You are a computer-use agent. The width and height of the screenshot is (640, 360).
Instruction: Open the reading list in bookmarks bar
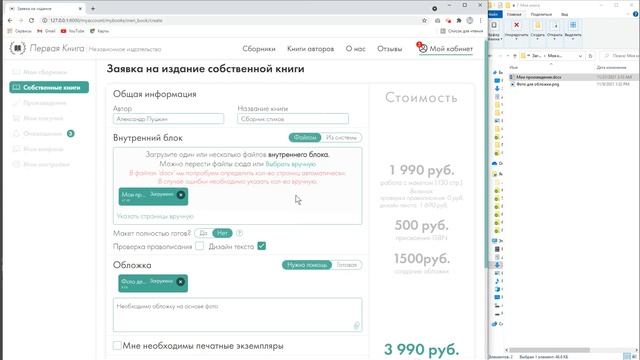coord(462,31)
